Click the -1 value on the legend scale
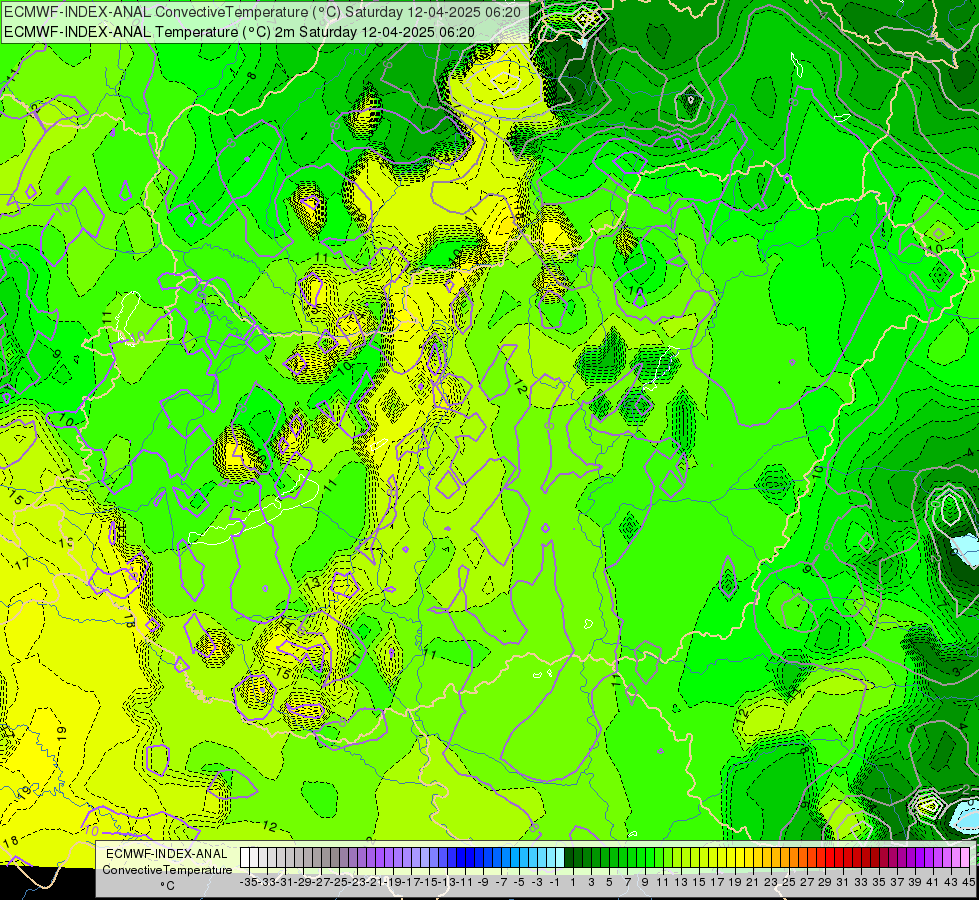This screenshot has height=900, width=979. 554,882
